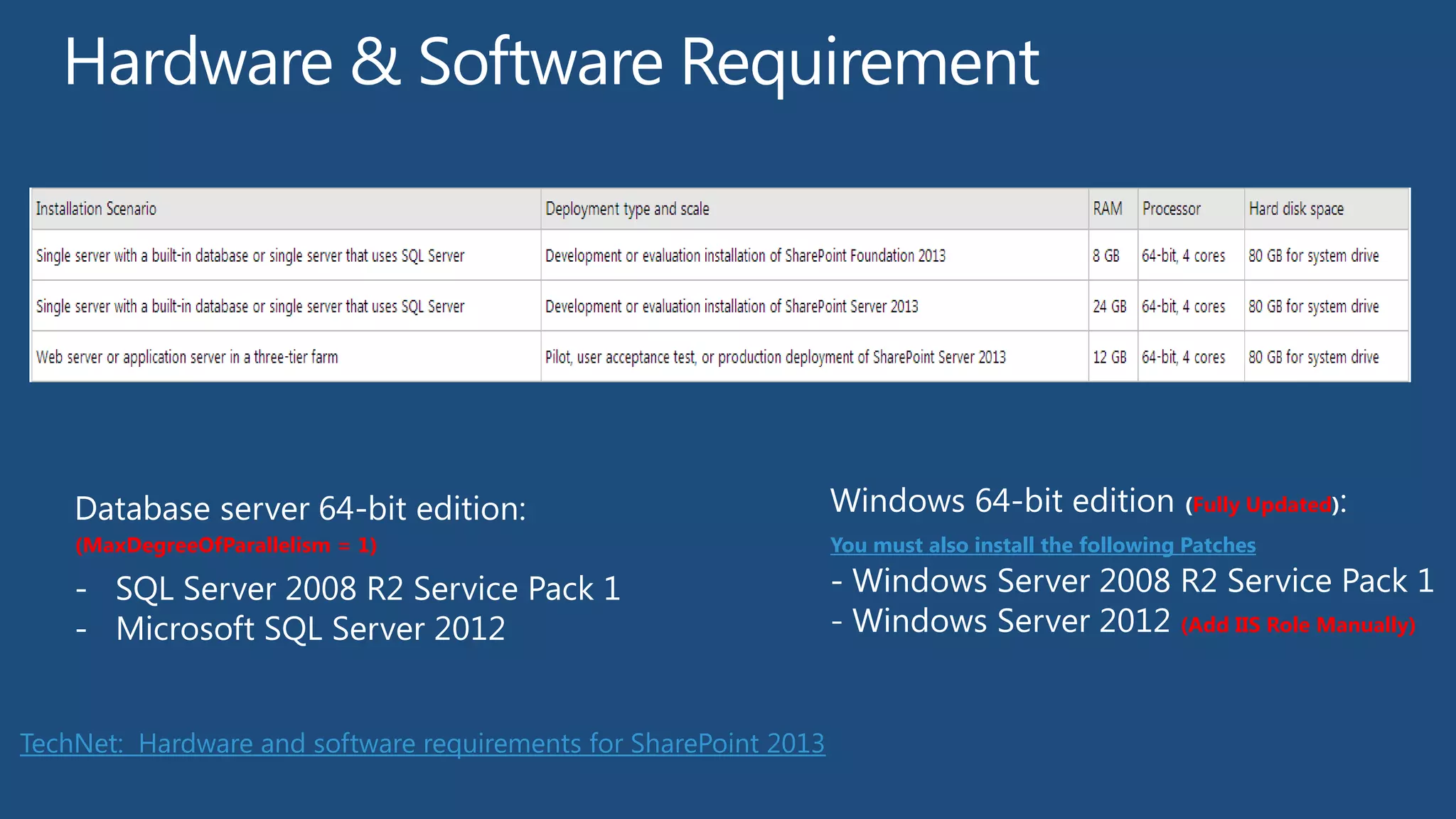1456x819 pixels.
Task: Select the 'Installation Scenario' column header
Action: [x=96, y=209]
